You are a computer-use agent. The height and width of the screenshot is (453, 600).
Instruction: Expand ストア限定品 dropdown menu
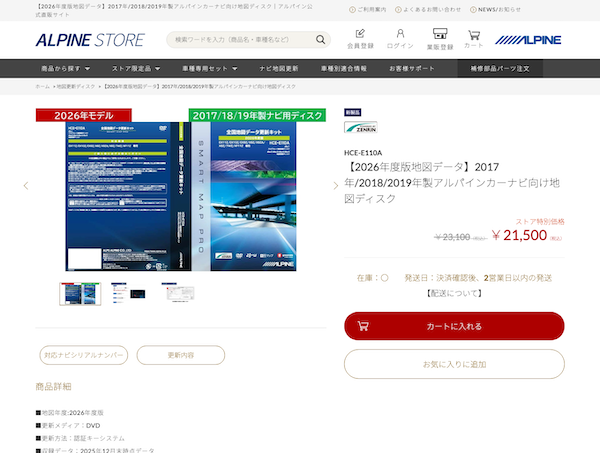[136, 68]
